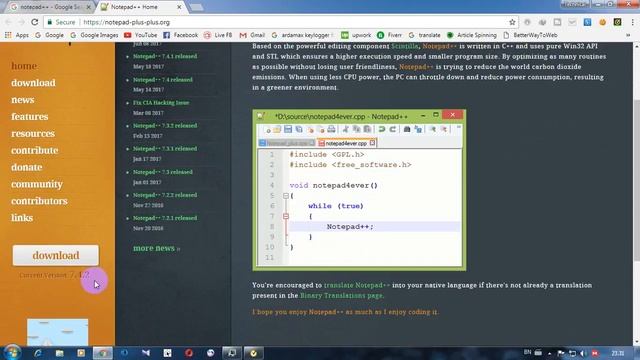
Task: Open the download sidebar menu item
Action: coord(33,83)
